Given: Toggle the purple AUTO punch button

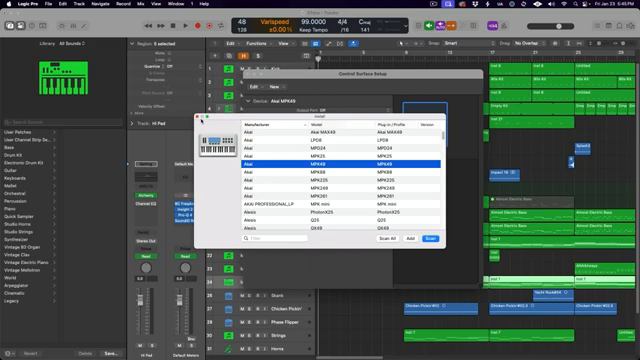Looking at the screenshot, I should click(x=440, y=26).
